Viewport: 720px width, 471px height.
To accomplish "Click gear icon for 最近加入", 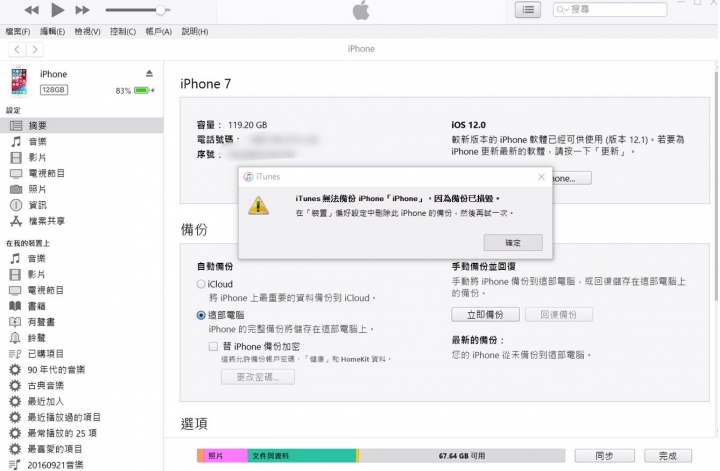I will pos(15,402).
